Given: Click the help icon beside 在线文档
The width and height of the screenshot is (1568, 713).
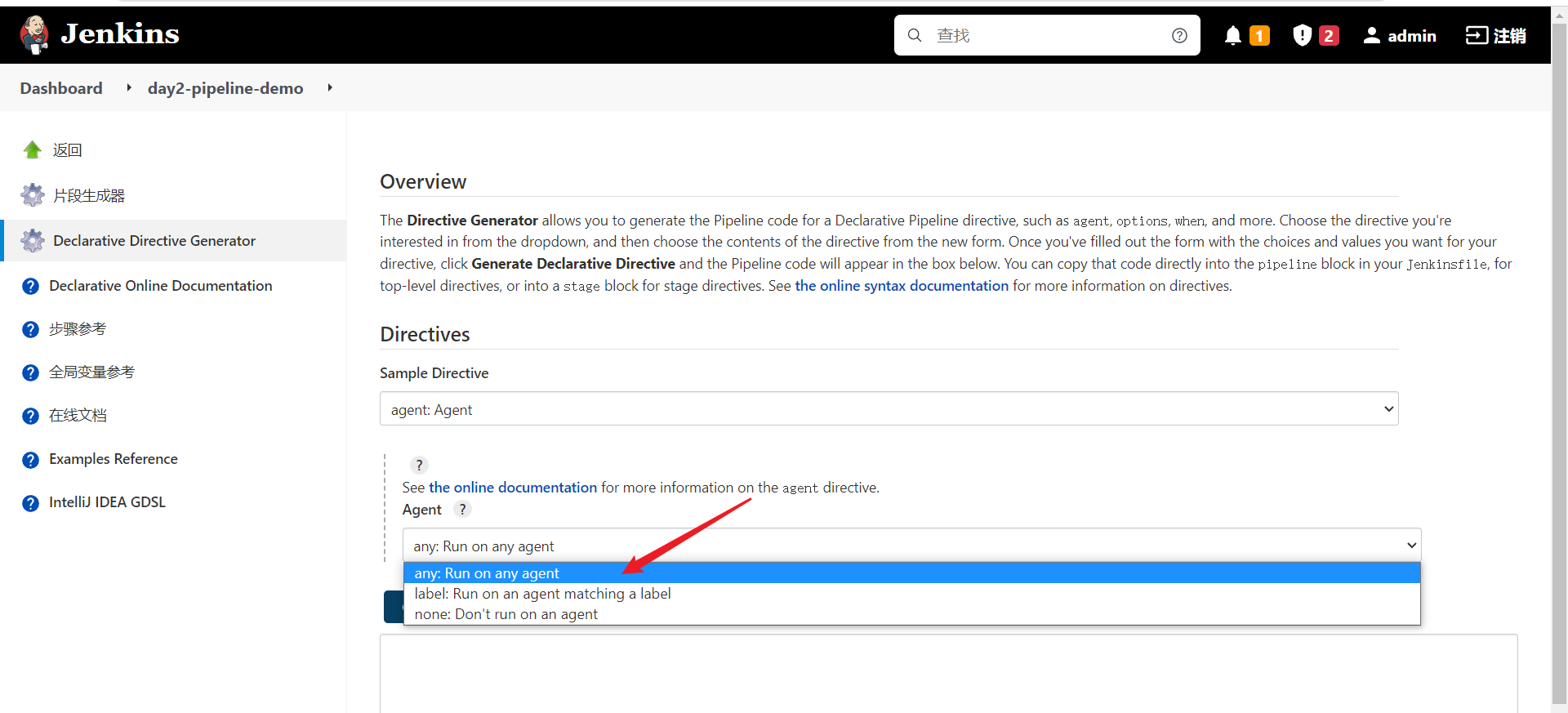Looking at the screenshot, I should coord(30,416).
